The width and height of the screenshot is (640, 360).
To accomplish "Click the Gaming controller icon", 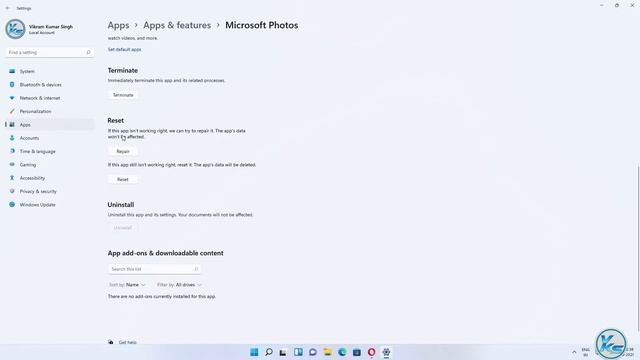I will (12, 164).
